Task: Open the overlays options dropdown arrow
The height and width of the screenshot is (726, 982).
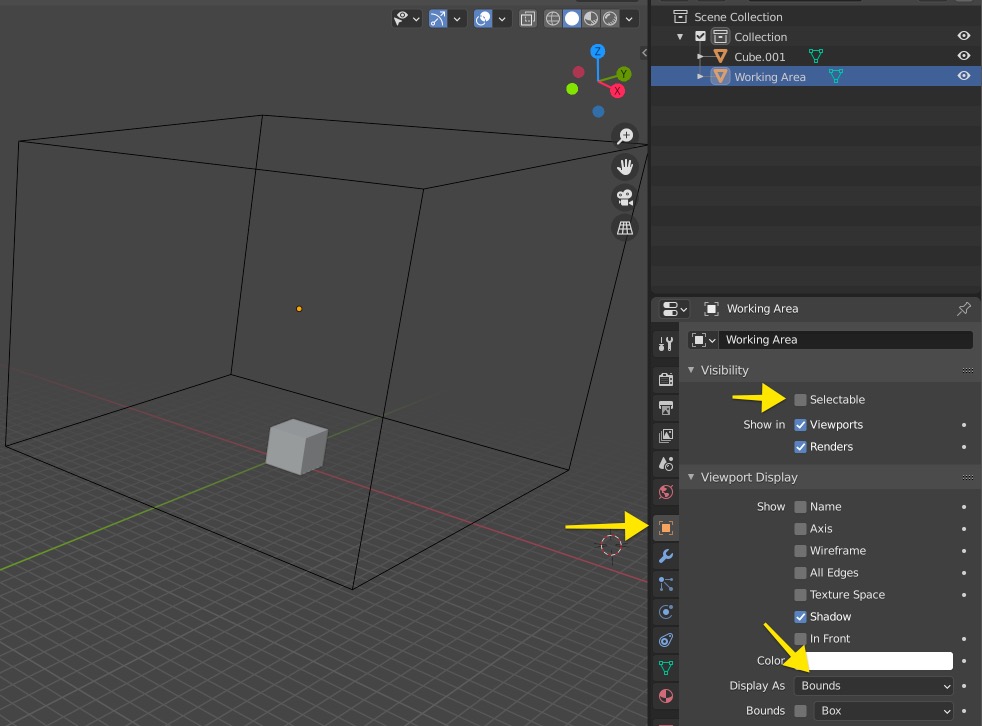Action: [x=501, y=19]
